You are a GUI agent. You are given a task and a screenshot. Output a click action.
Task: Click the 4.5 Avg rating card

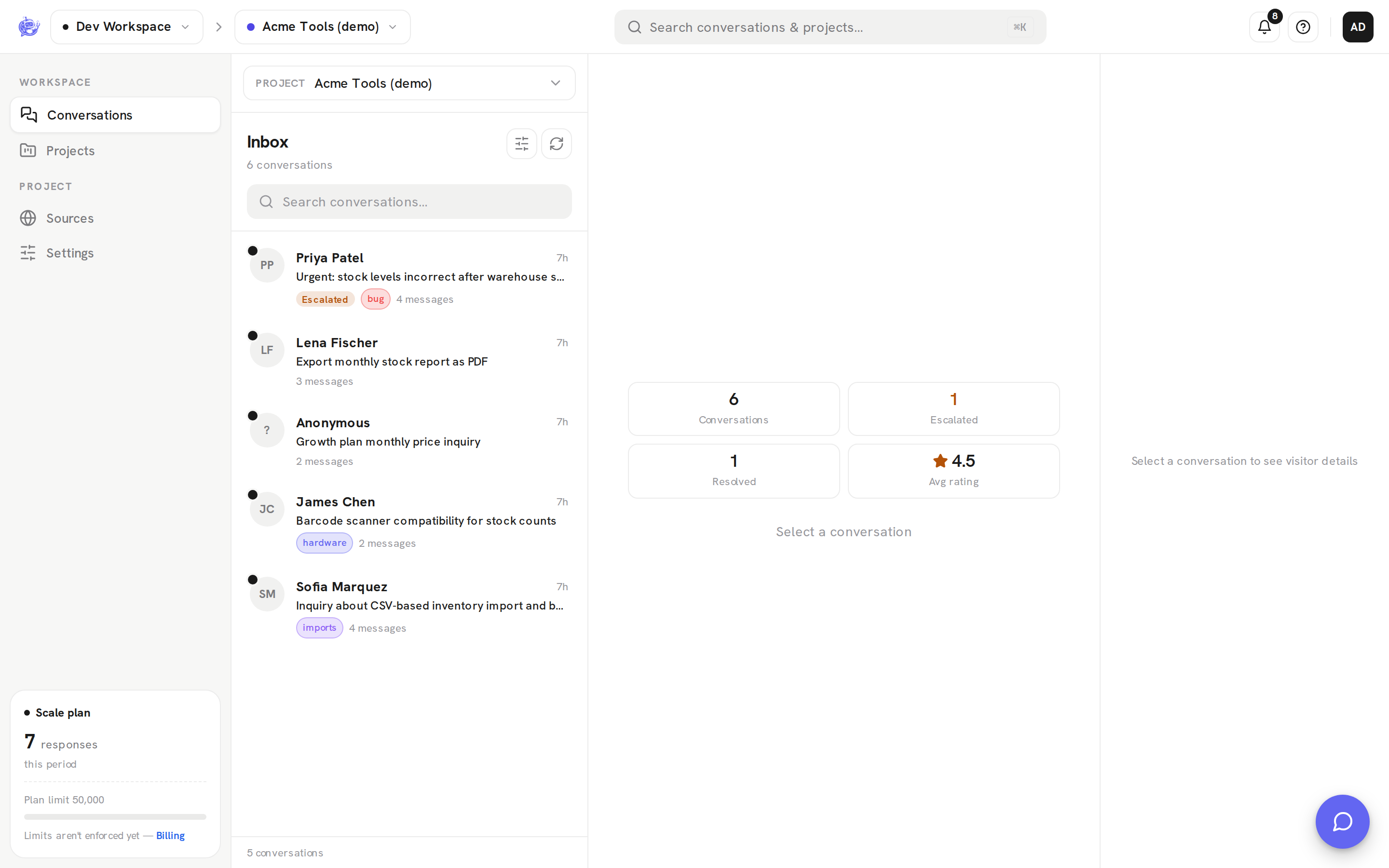pyautogui.click(x=953, y=471)
